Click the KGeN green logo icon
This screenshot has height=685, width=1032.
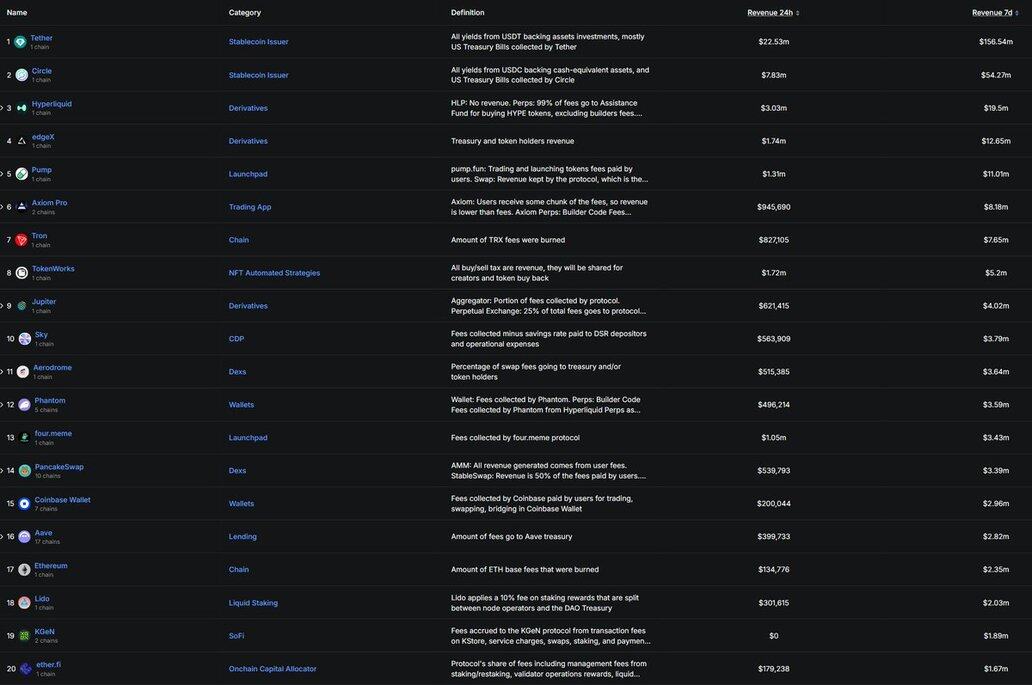[x=24, y=636]
